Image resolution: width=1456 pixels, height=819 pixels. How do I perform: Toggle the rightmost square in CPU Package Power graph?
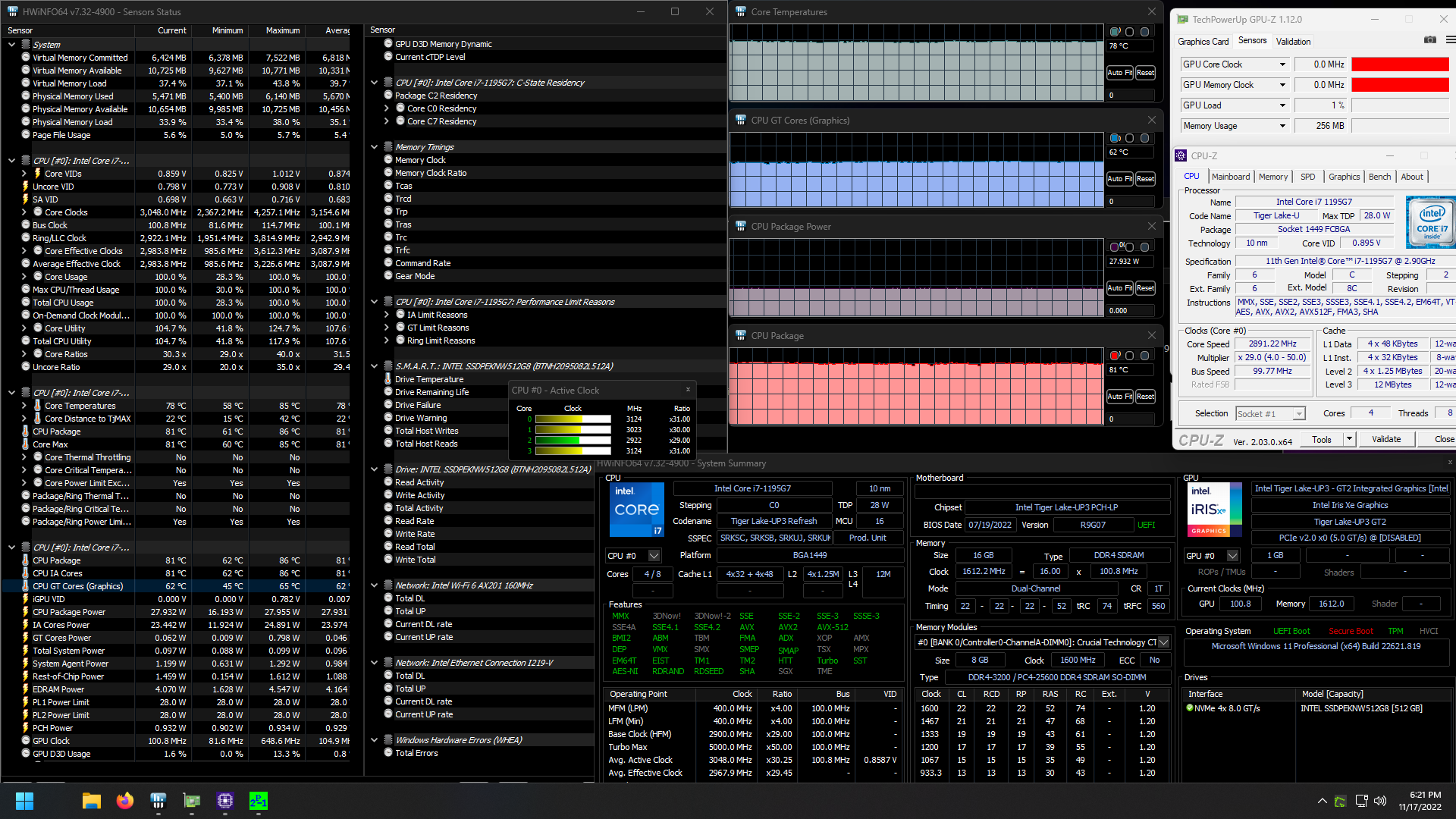(x=1145, y=247)
